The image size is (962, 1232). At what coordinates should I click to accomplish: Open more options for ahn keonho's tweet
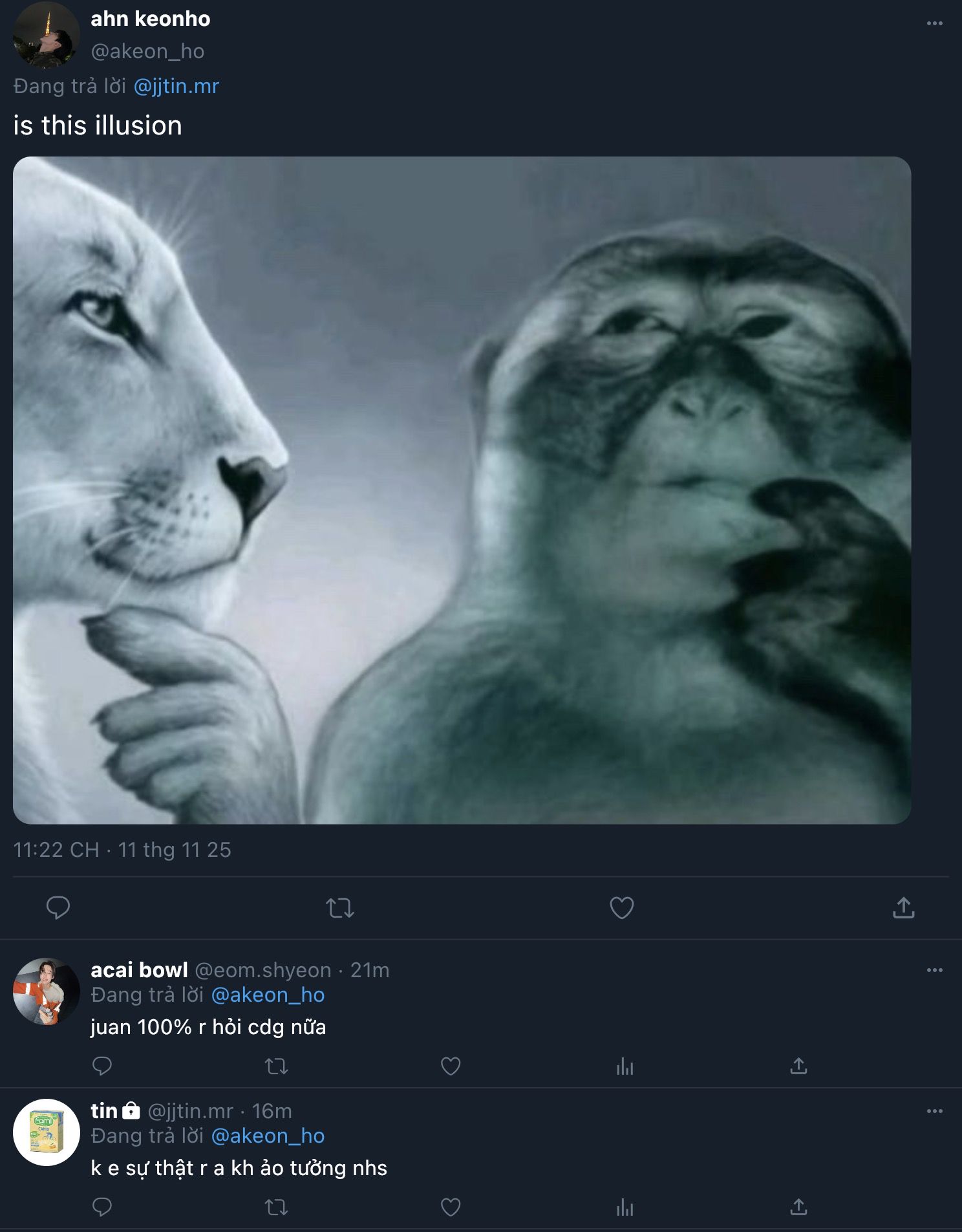point(934,23)
